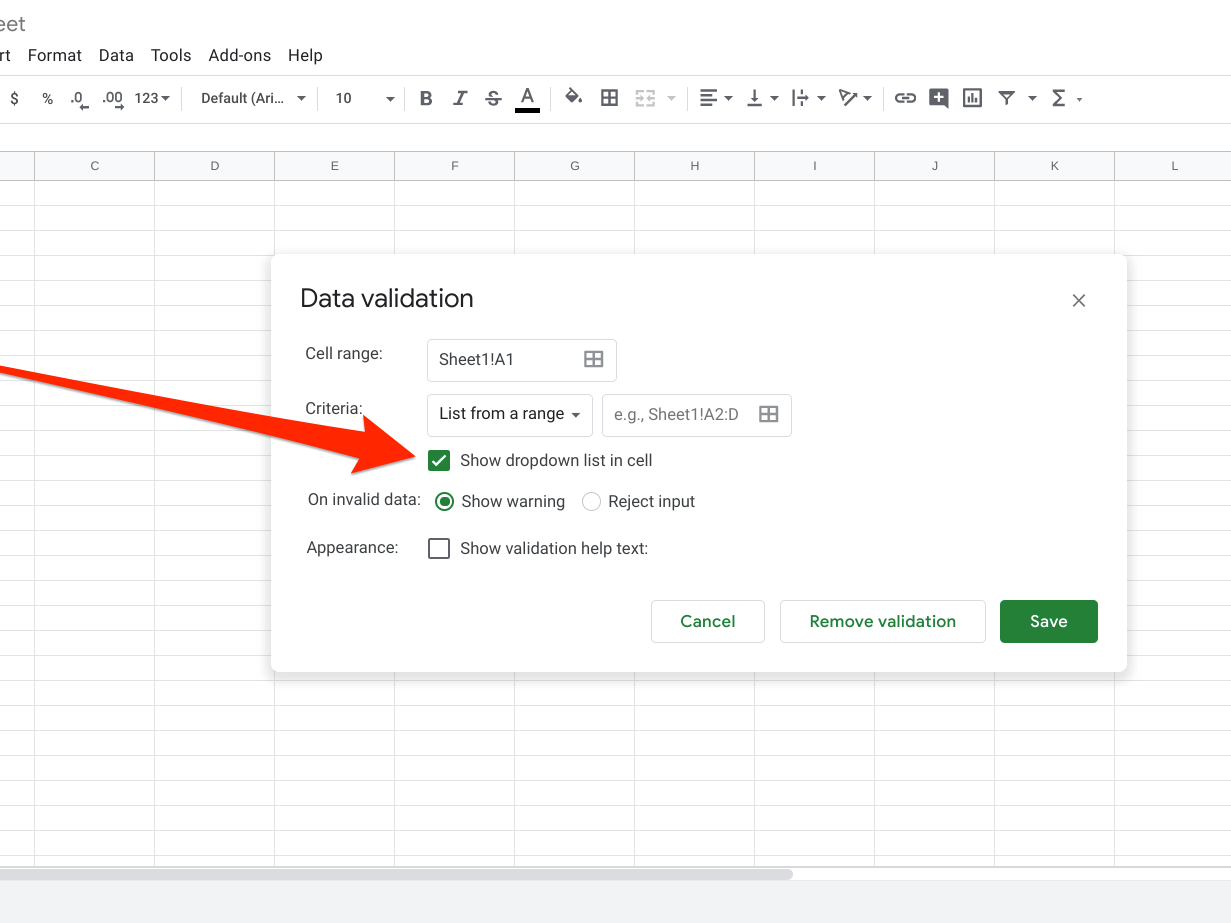Toggle italic formatting
Viewport: 1231px width, 923px height.
[460, 98]
